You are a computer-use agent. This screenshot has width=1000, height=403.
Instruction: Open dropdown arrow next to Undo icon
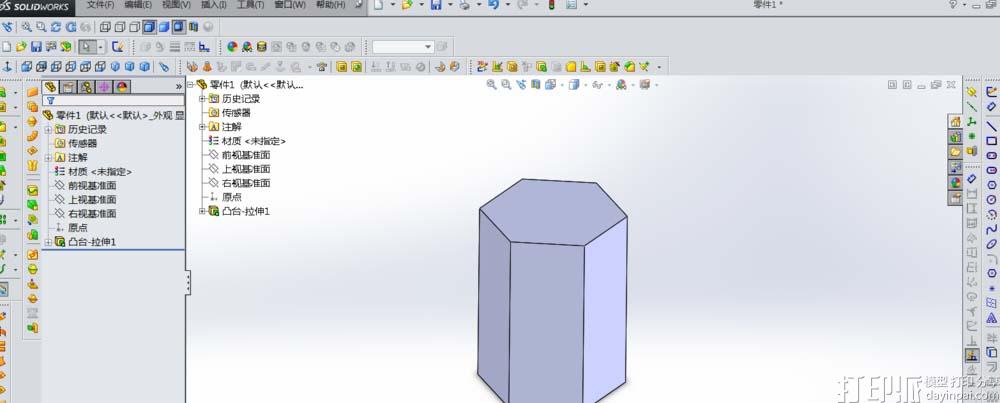(506, 4)
